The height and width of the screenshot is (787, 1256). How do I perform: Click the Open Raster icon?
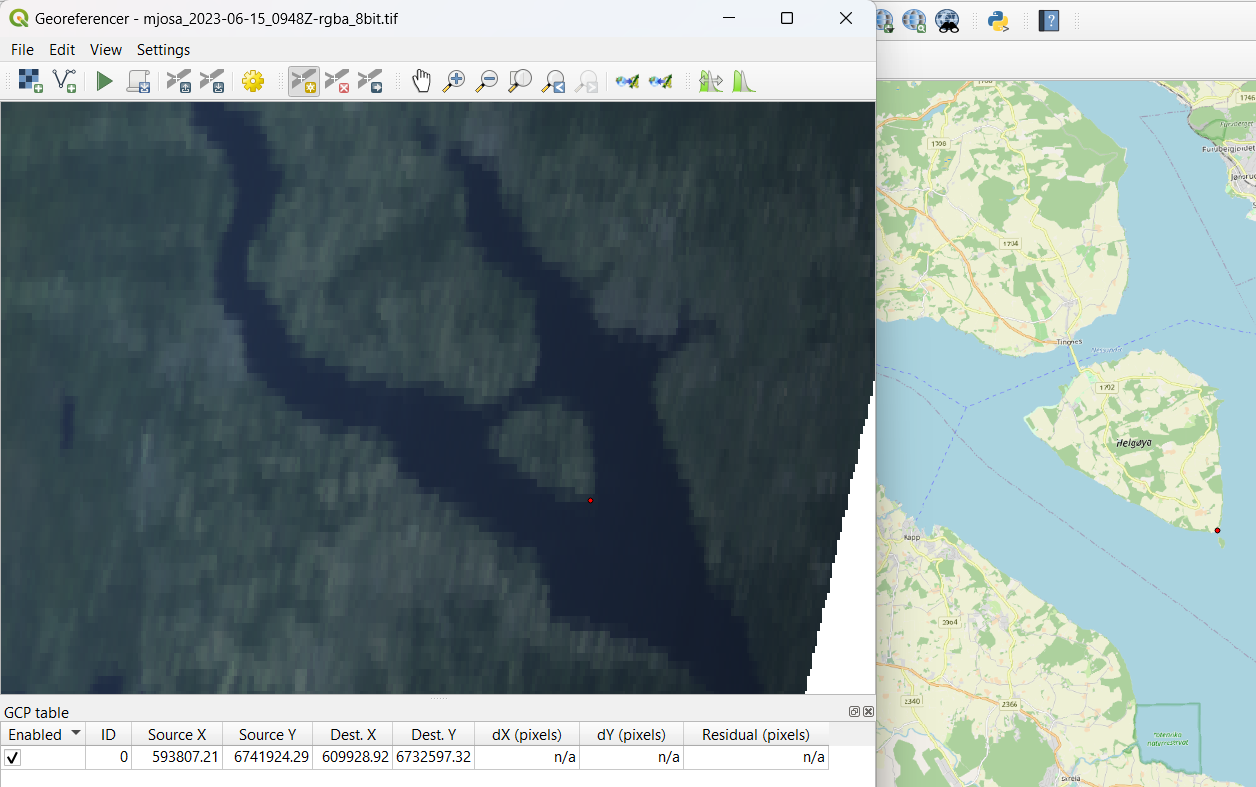(31, 81)
